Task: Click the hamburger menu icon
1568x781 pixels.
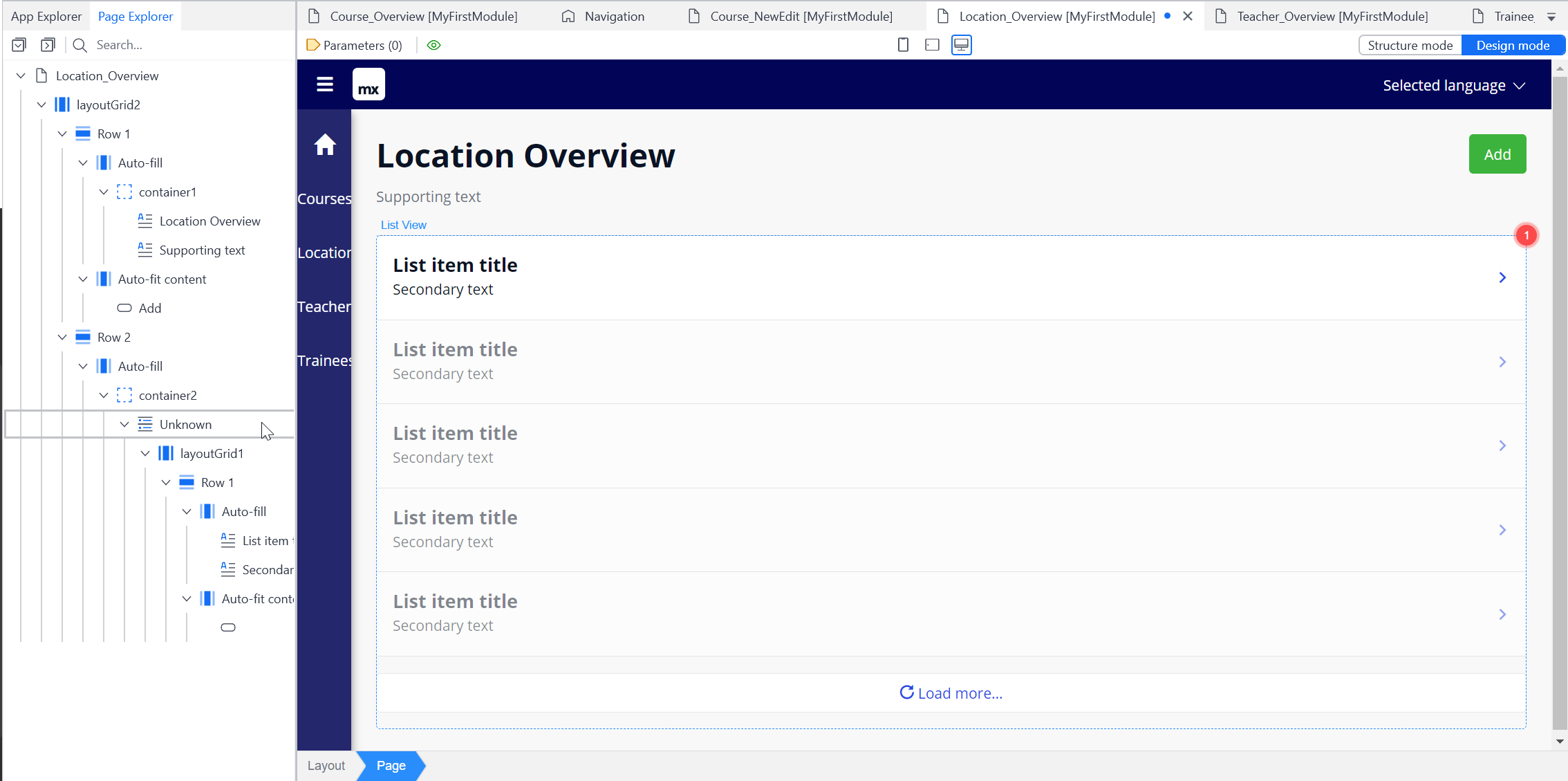Action: pyautogui.click(x=324, y=84)
